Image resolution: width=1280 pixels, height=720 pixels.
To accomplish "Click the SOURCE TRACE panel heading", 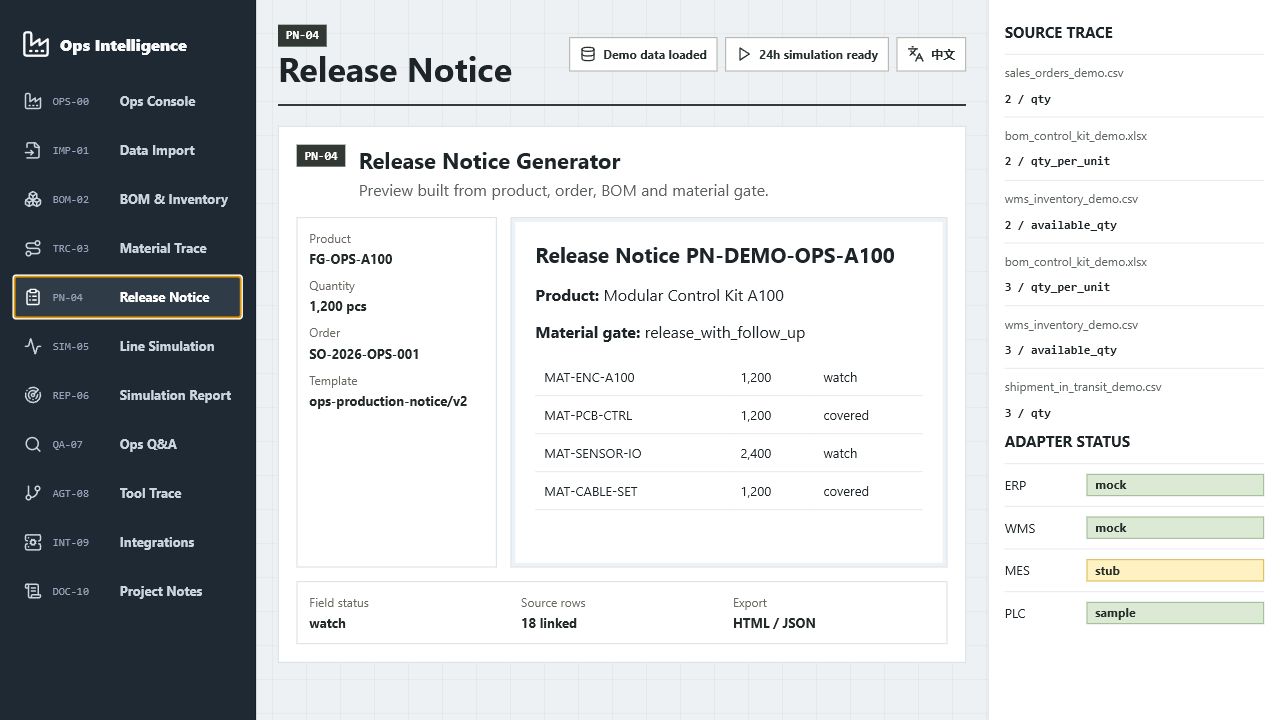I will click(x=1058, y=33).
